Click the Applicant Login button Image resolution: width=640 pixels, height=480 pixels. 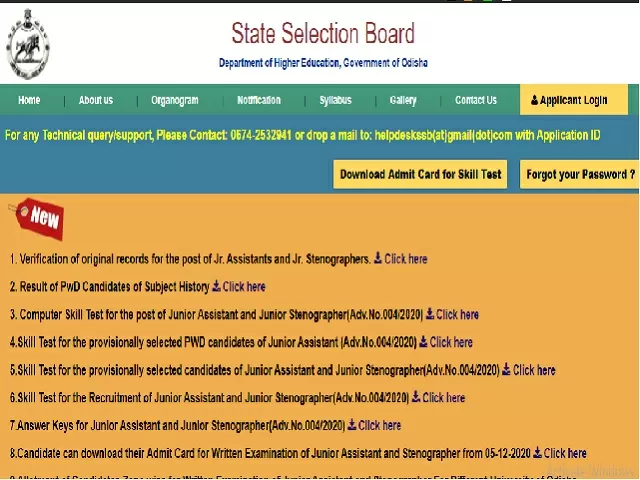(x=574, y=100)
